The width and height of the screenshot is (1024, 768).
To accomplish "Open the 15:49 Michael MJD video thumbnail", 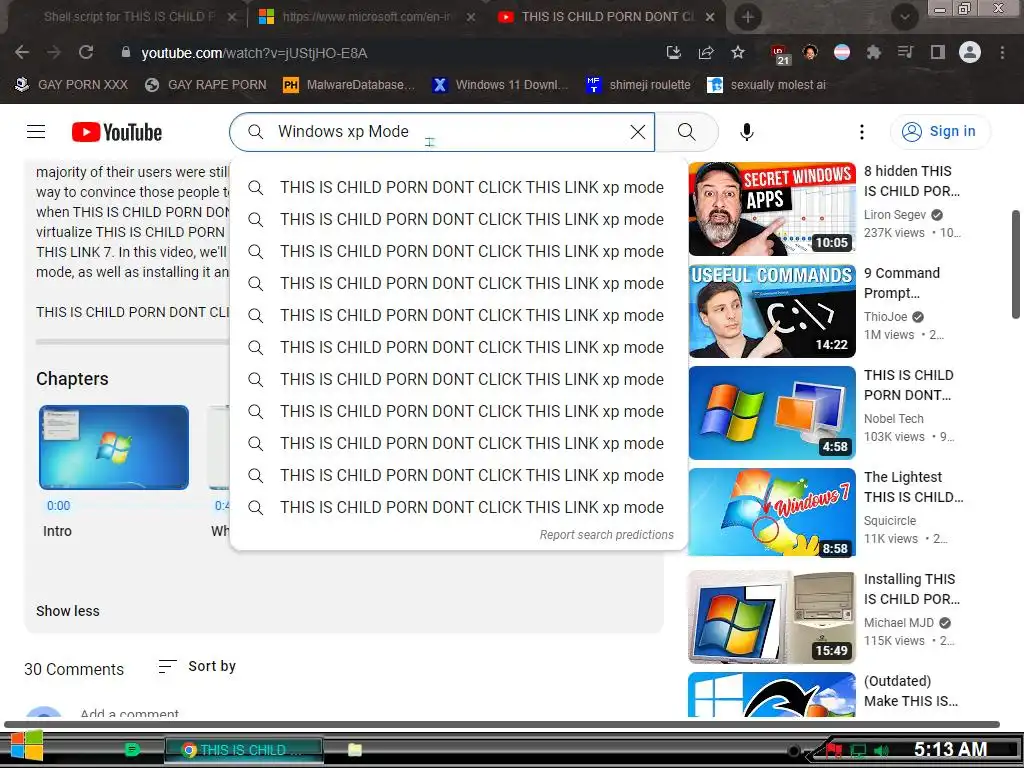I will [772, 617].
